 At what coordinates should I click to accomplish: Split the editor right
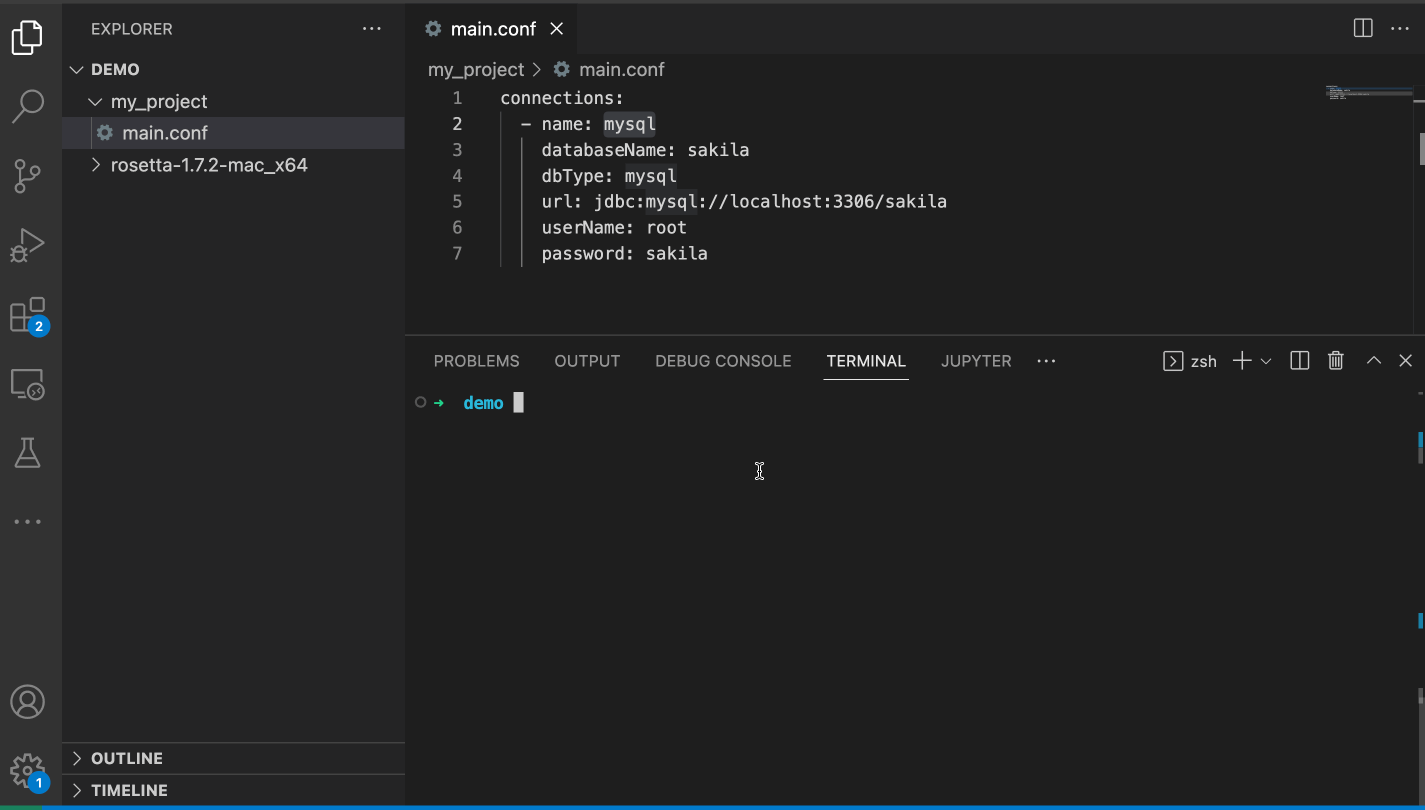(1362, 28)
